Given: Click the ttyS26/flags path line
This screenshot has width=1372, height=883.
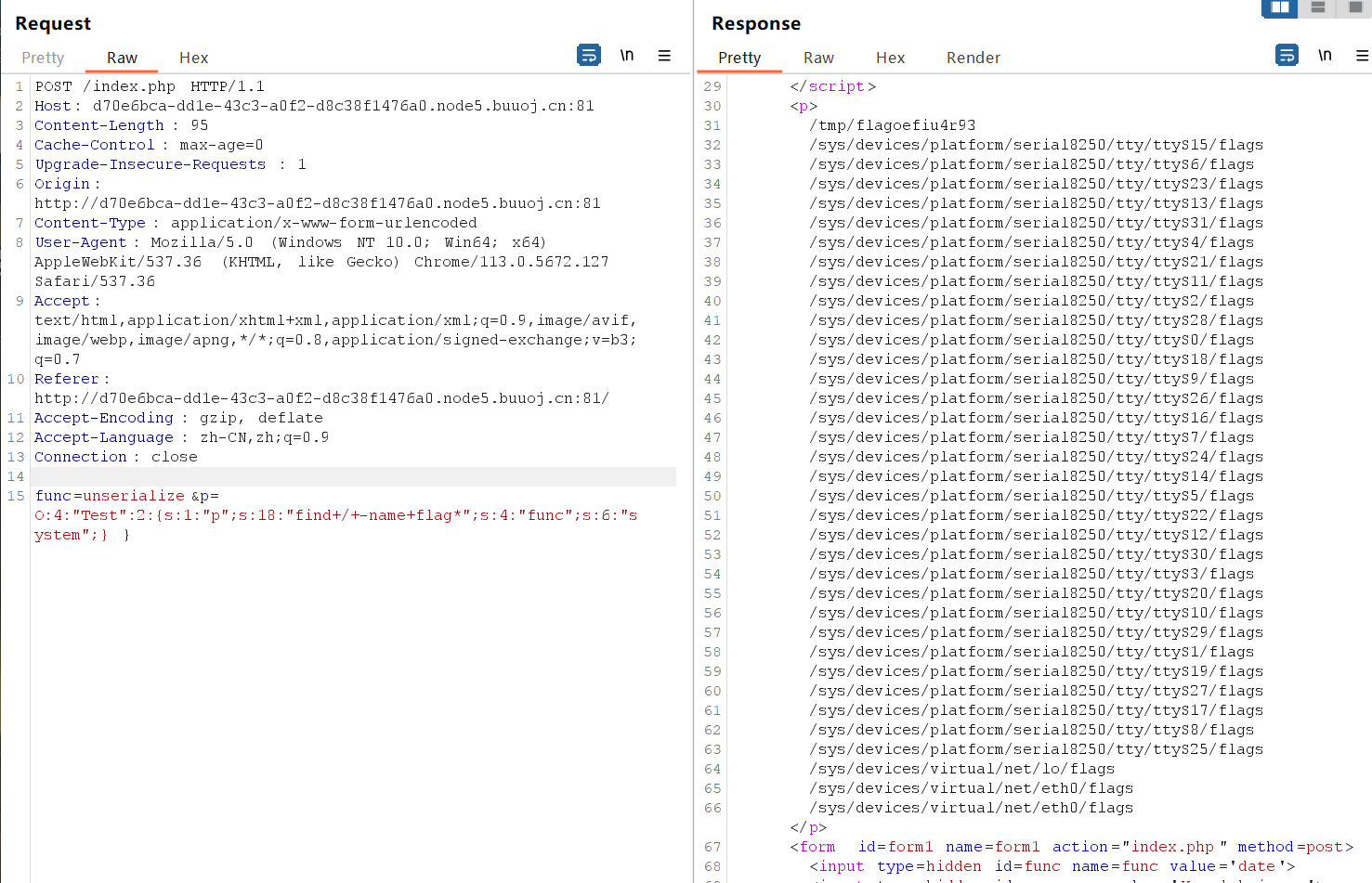Looking at the screenshot, I should [1036, 398].
